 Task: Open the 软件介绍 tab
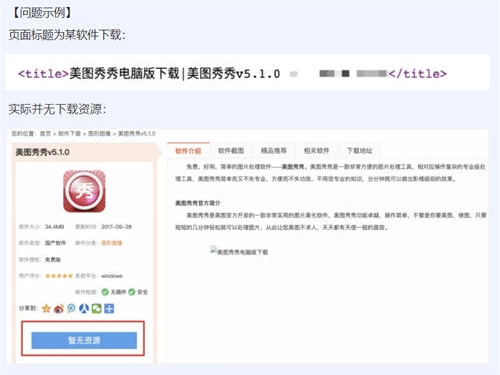click(188, 151)
